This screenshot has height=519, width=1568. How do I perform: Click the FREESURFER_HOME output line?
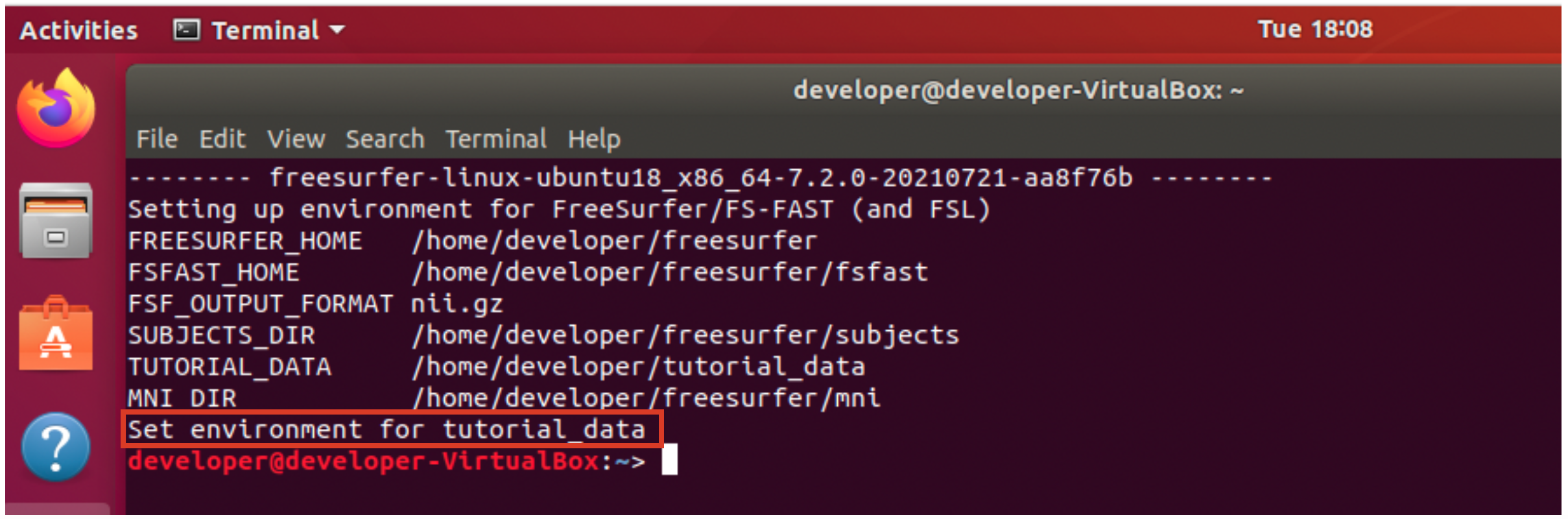pyautogui.click(x=472, y=241)
